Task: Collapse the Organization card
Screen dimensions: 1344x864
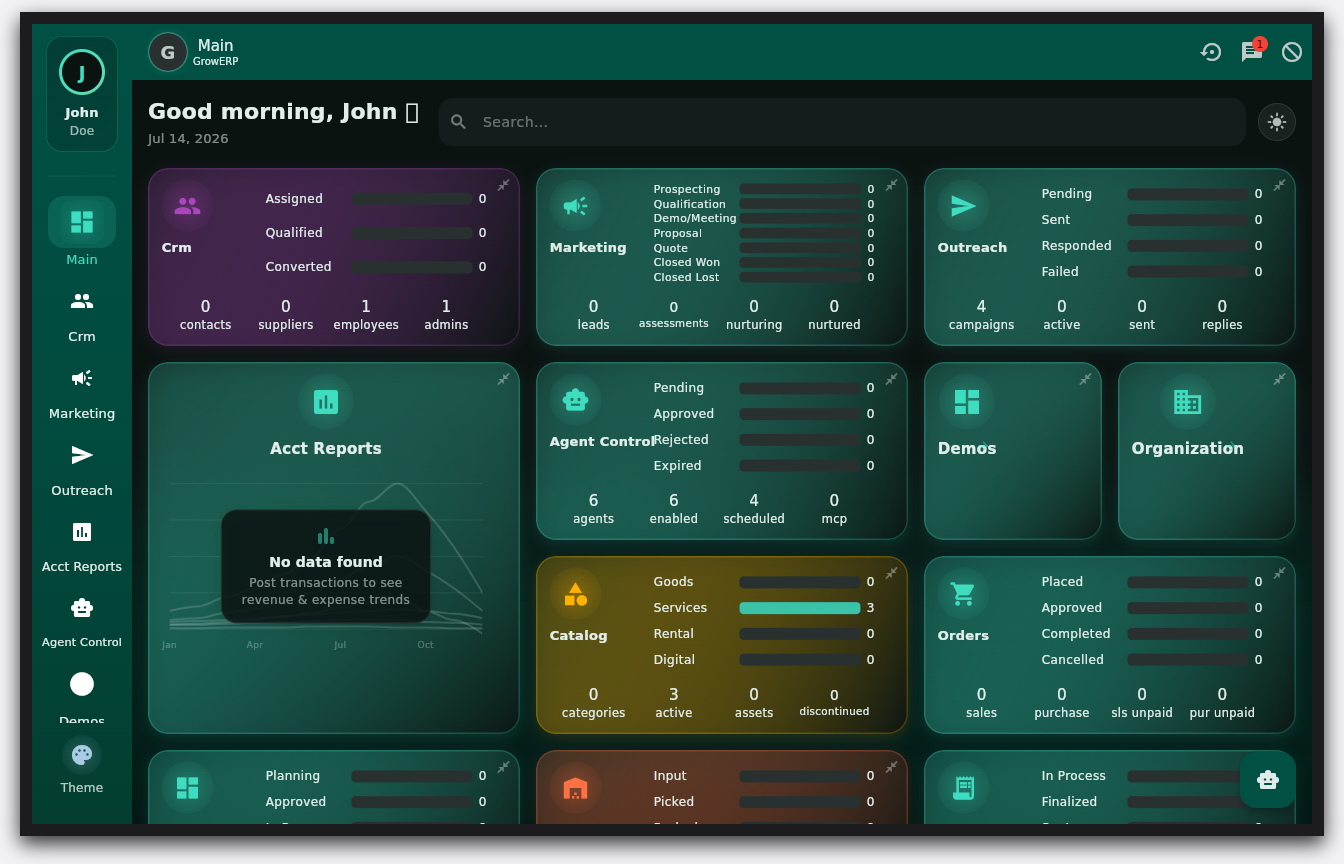Action: [x=1280, y=379]
